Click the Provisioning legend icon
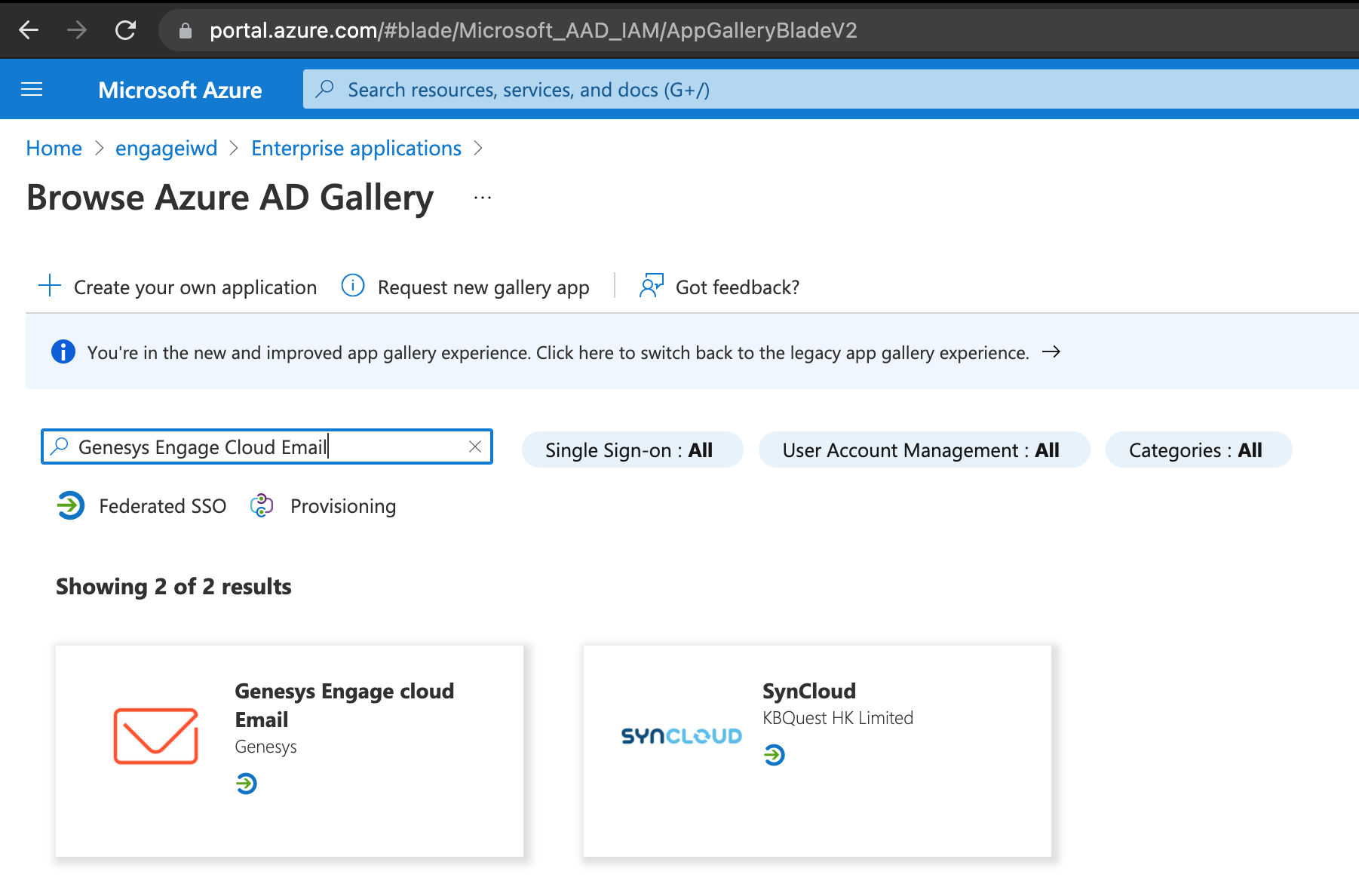 (262, 505)
